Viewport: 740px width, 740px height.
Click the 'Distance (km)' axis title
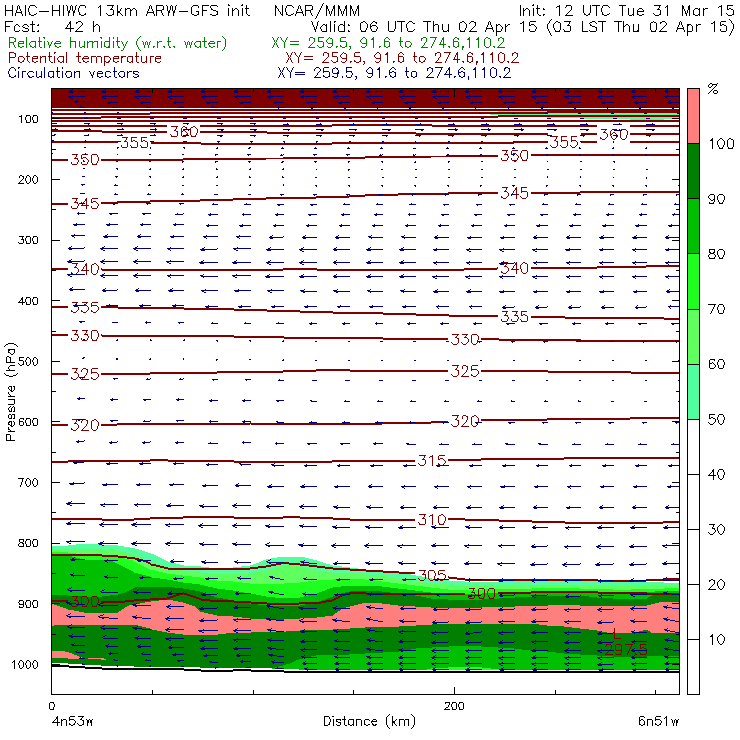(x=369, y=722)
